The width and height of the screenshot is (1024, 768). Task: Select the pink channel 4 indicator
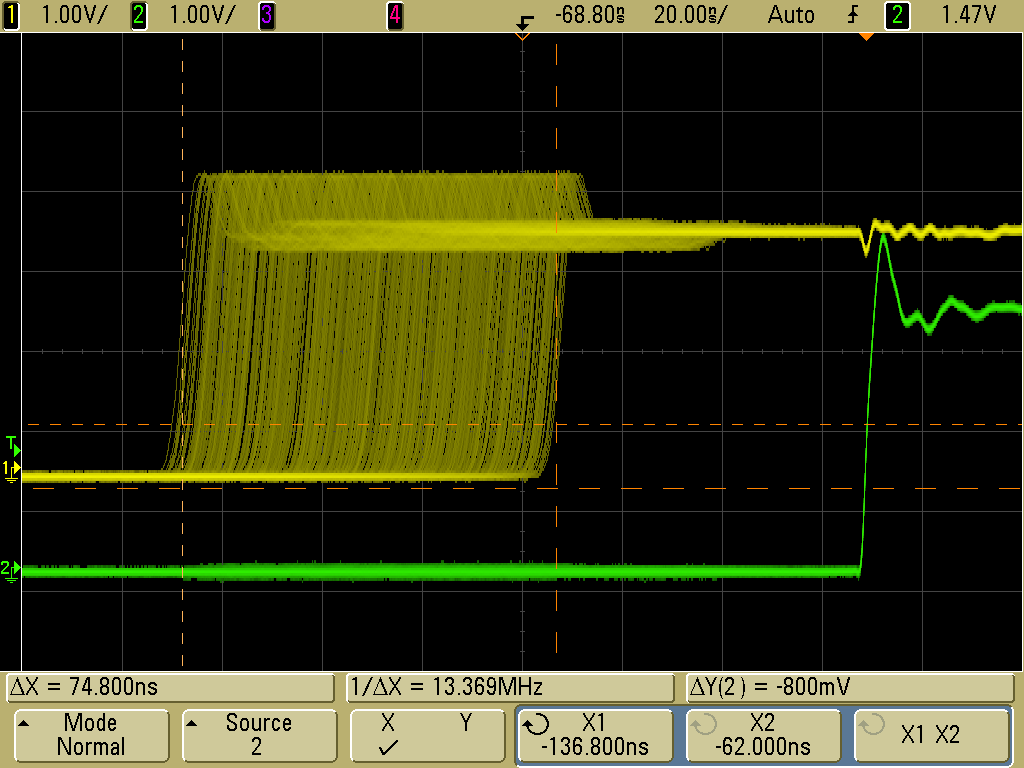point(394,16)
